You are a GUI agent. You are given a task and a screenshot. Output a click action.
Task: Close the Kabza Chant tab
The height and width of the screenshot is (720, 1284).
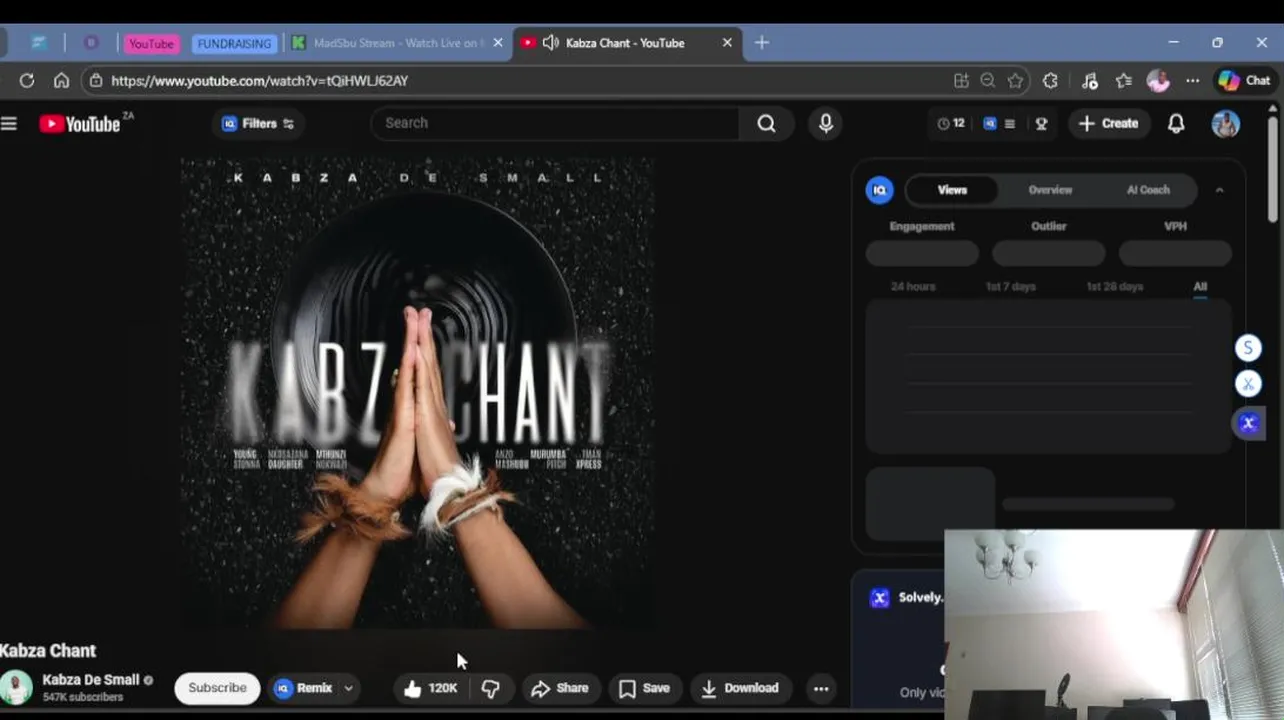coord(727,43)
